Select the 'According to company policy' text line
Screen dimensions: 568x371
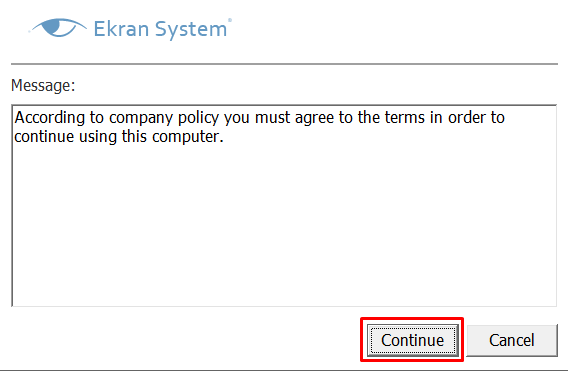click(259, 117)
